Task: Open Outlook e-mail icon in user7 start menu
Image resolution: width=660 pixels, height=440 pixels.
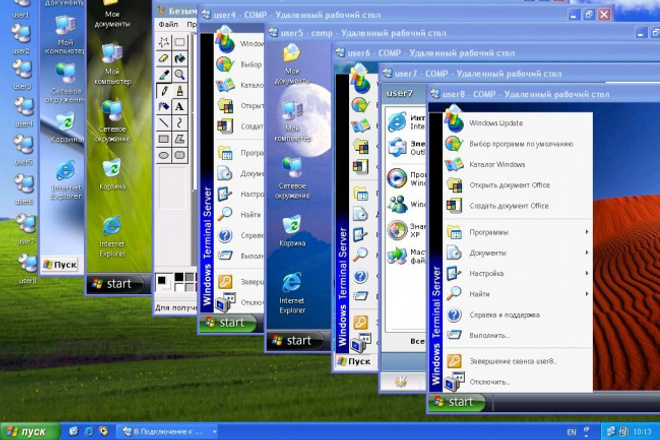Action: [x=397, y=147]
